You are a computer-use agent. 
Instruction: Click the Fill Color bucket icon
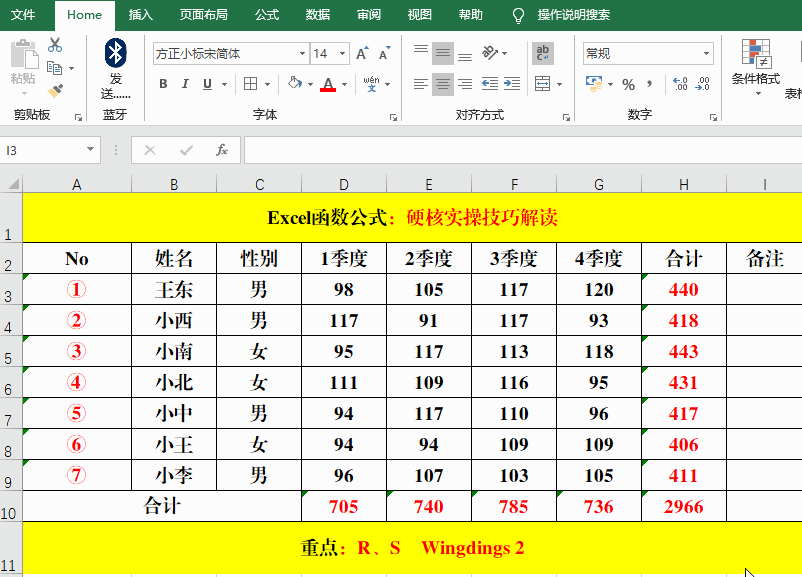293,84
